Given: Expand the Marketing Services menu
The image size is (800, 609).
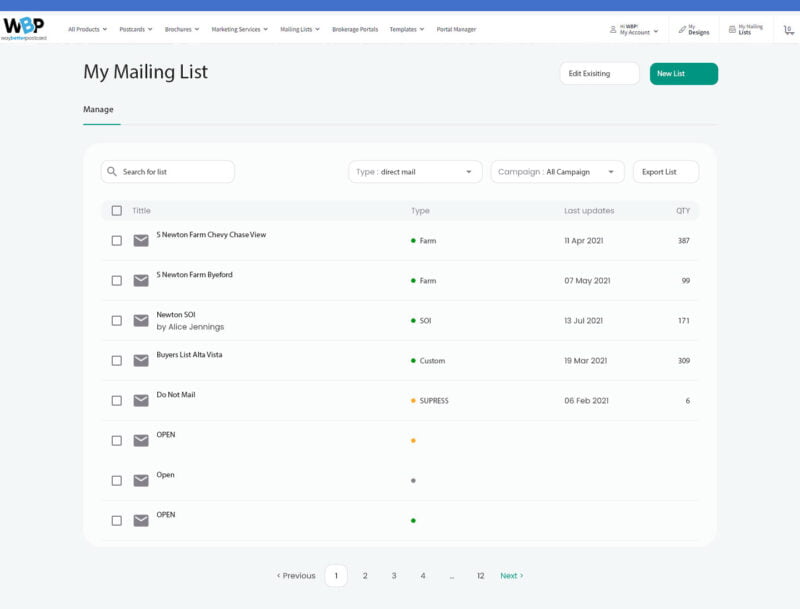Looking at the screenshot, I should pyautogui.click(x=239, y=29).
